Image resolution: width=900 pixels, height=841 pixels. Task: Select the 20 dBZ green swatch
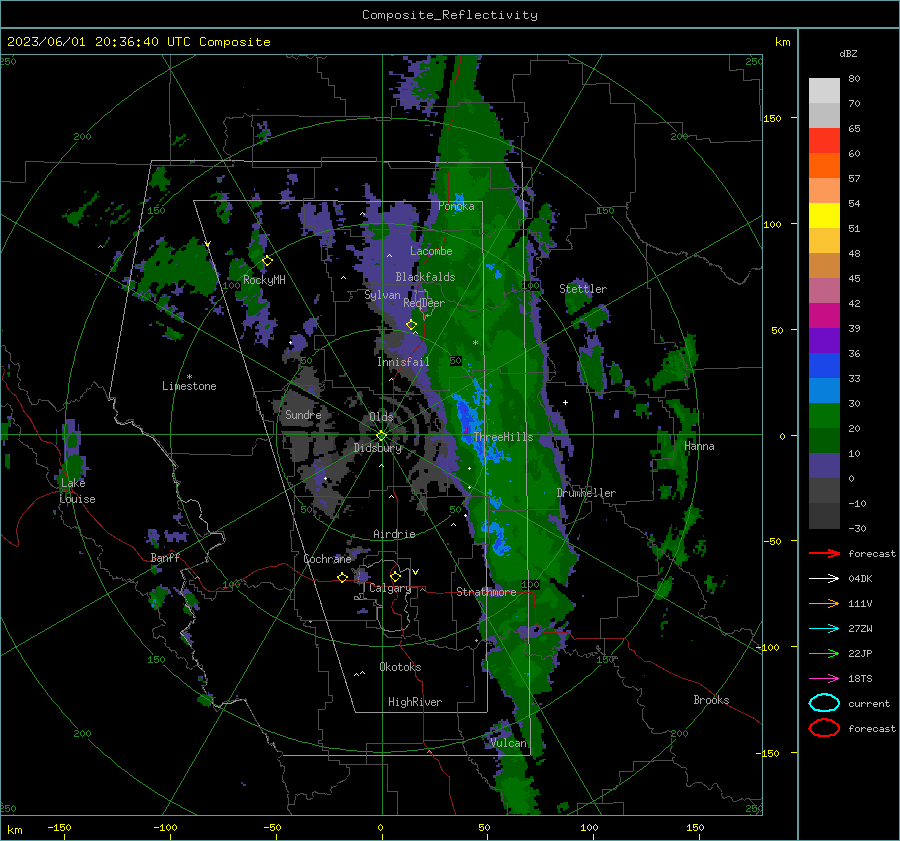[824, 440]
